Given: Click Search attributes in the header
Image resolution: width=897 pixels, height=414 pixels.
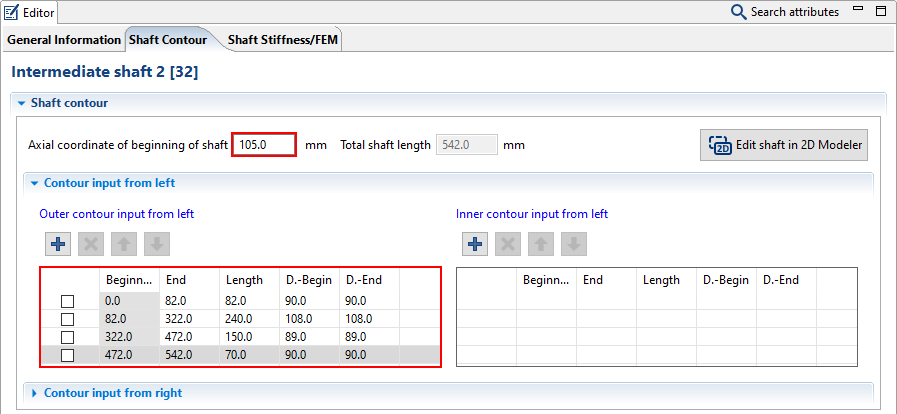Looking at the screenshot, I should pyautogui.click(x=785, y=12).
